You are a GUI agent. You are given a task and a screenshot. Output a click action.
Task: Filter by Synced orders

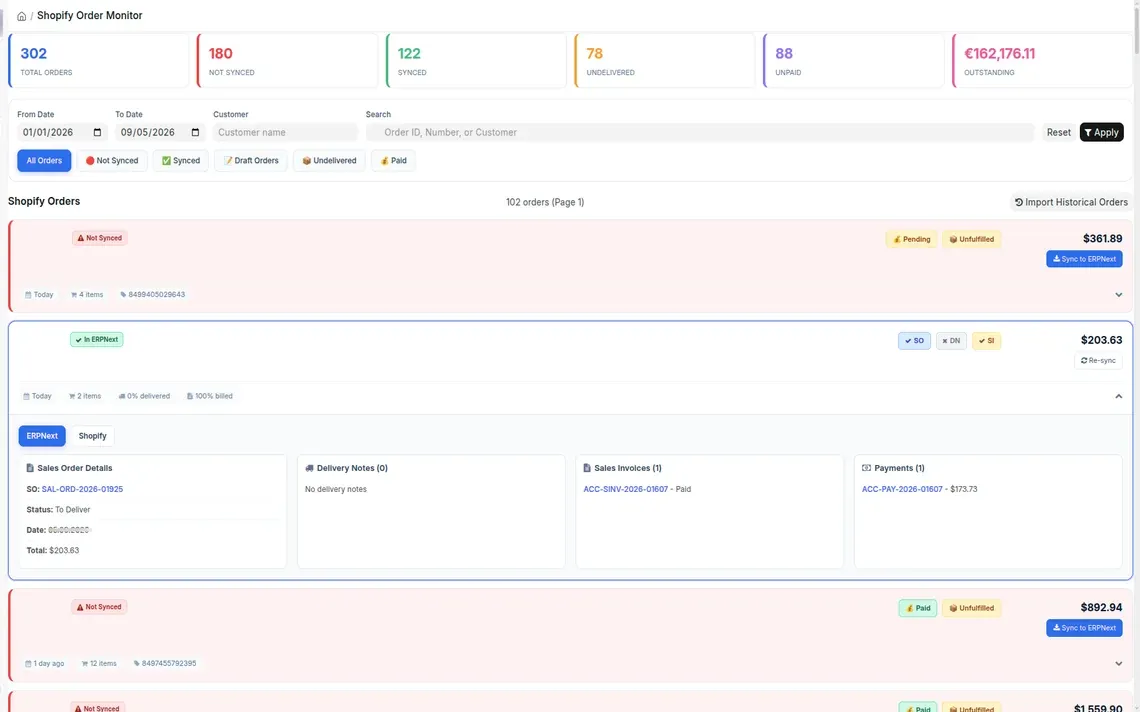click(x=181, y=161)
